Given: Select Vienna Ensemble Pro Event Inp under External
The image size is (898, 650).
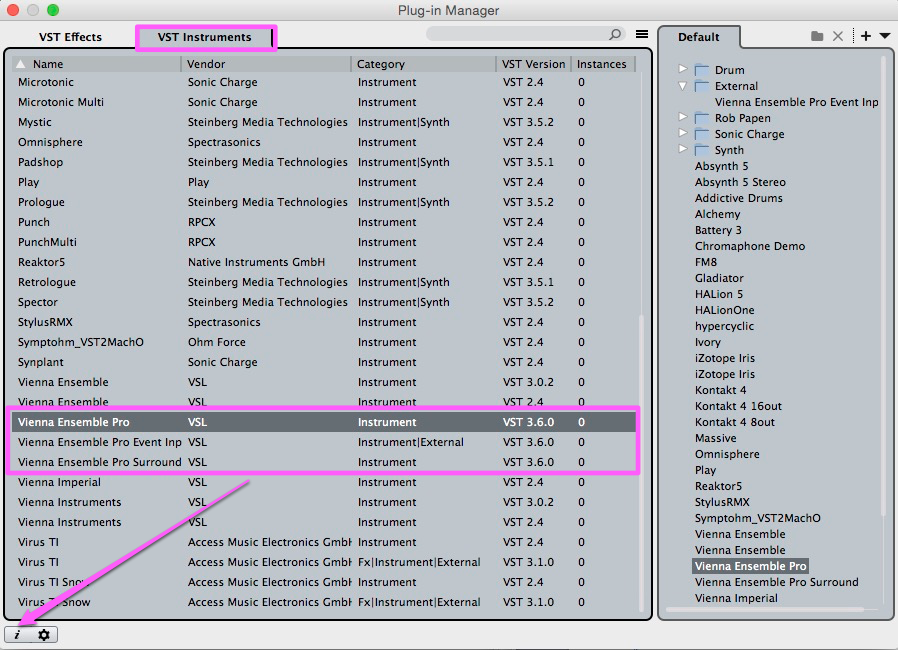Looking at the screenshot, I should coord(796,102).
